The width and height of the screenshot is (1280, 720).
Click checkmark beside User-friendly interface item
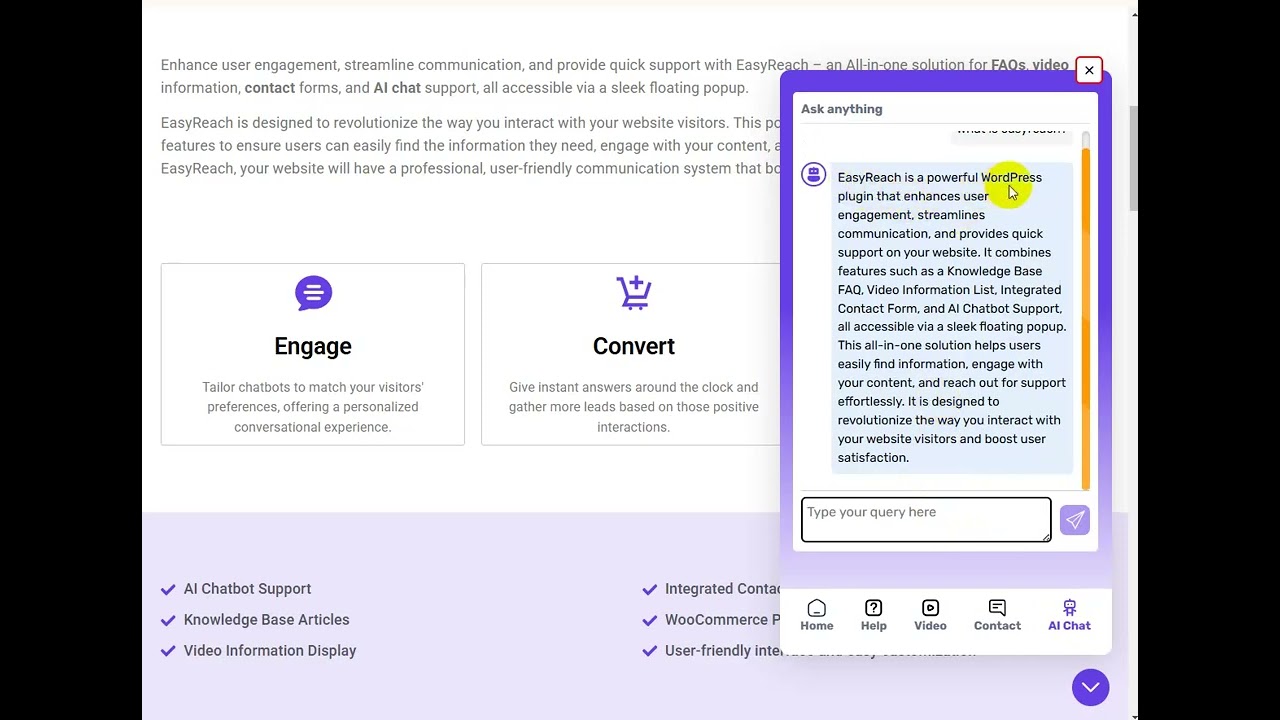click(650, 651)
